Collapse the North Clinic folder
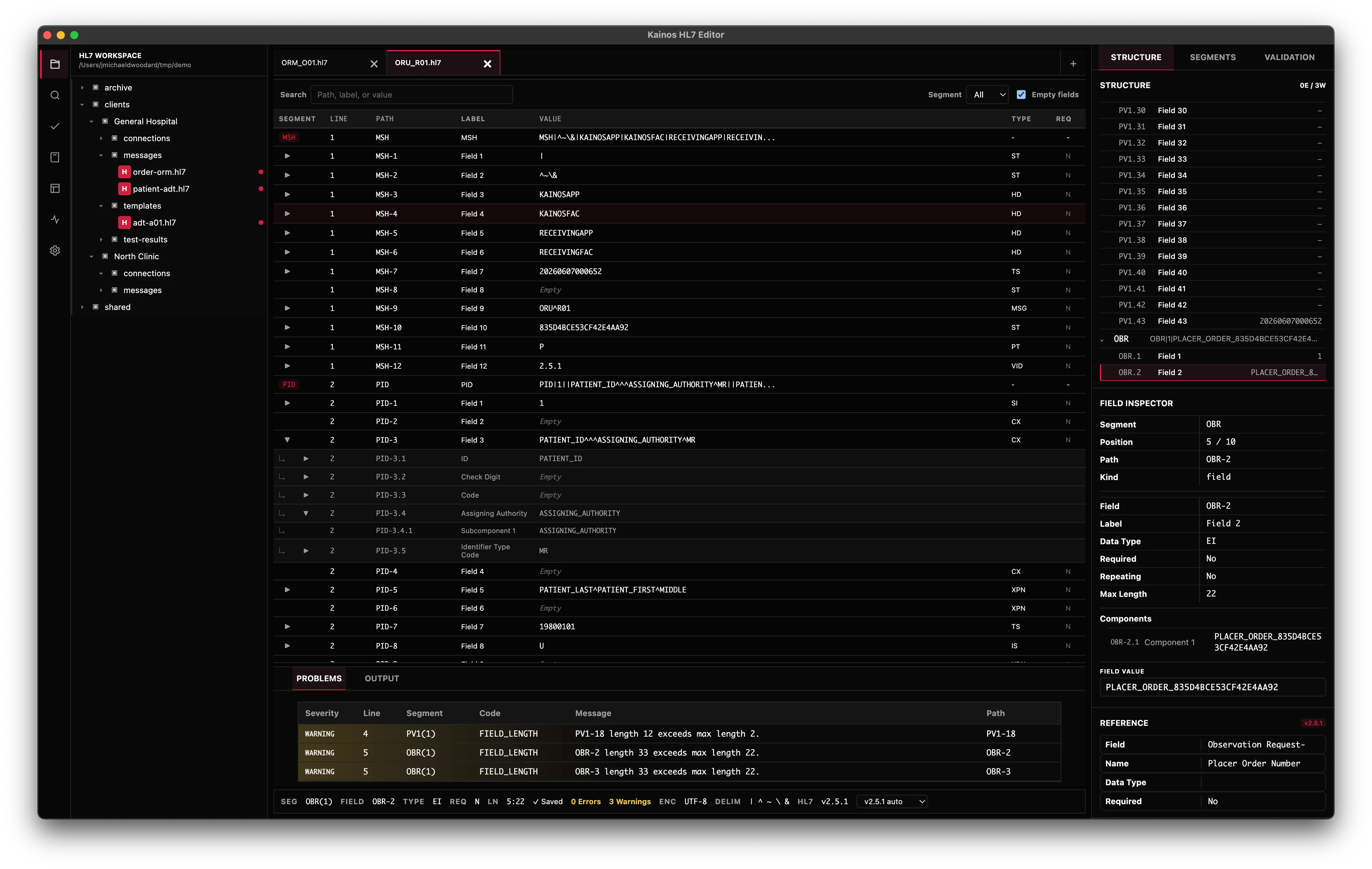 (x=91, y=257)
